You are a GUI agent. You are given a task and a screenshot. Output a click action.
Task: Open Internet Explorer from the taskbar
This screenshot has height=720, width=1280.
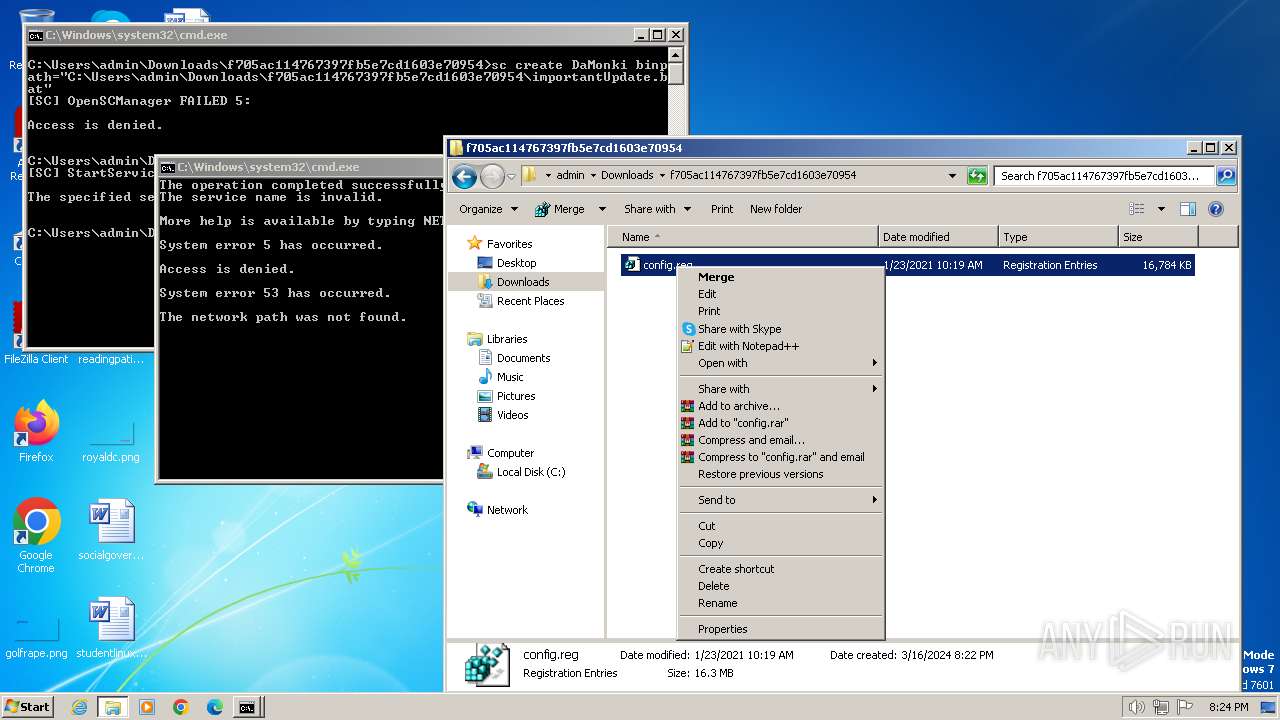(x=79, y=707)
